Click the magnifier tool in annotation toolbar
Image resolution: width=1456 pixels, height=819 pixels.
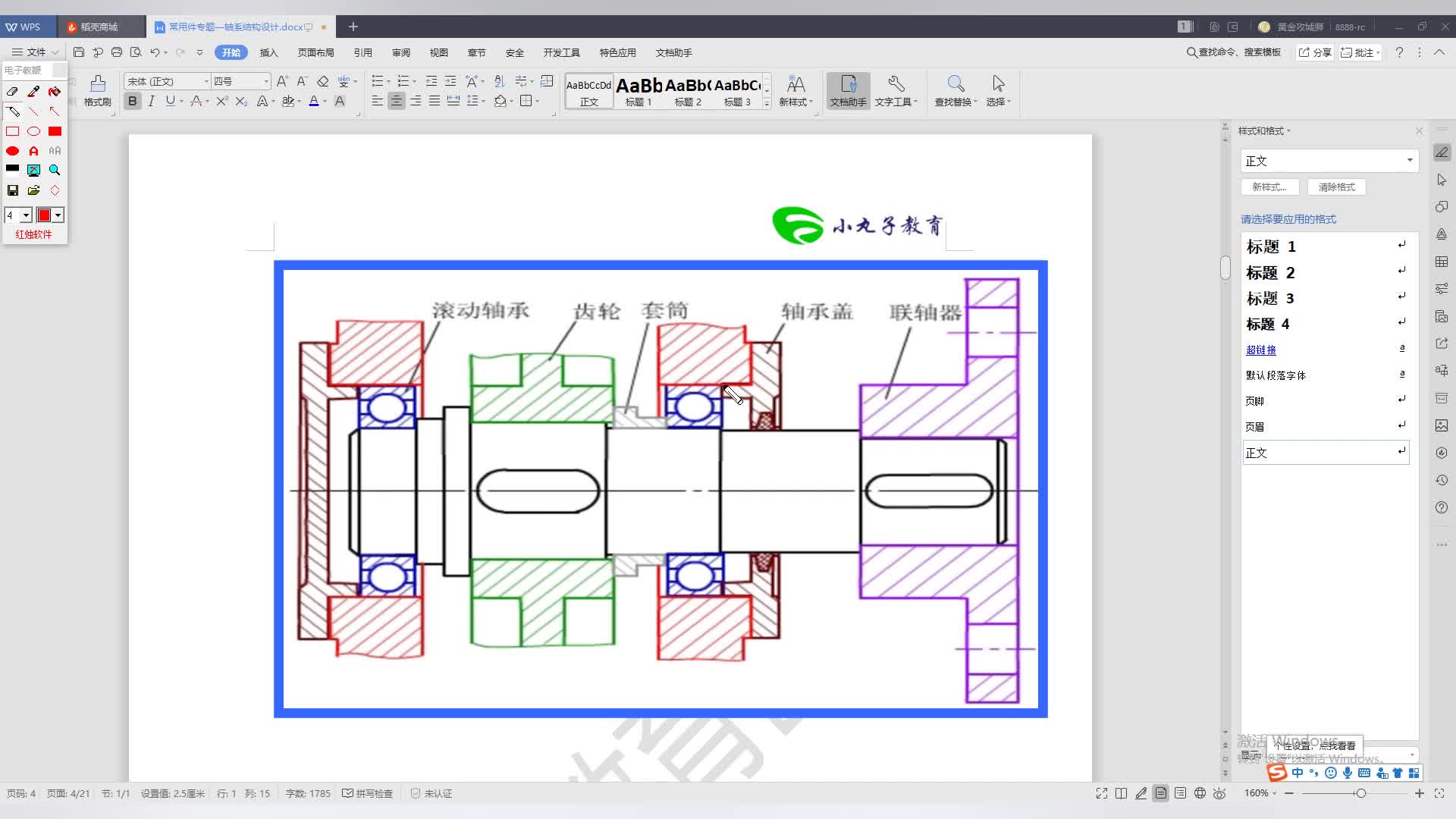55,171
